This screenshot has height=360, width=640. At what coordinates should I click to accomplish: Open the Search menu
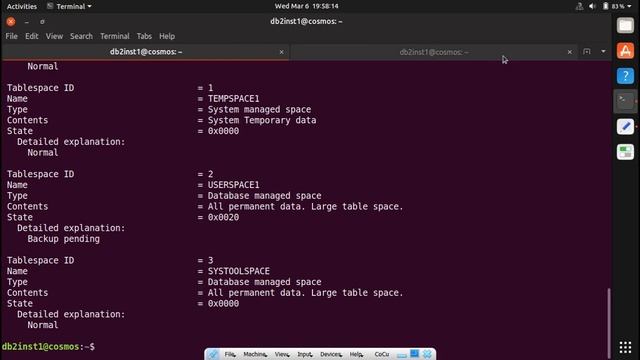81,36
